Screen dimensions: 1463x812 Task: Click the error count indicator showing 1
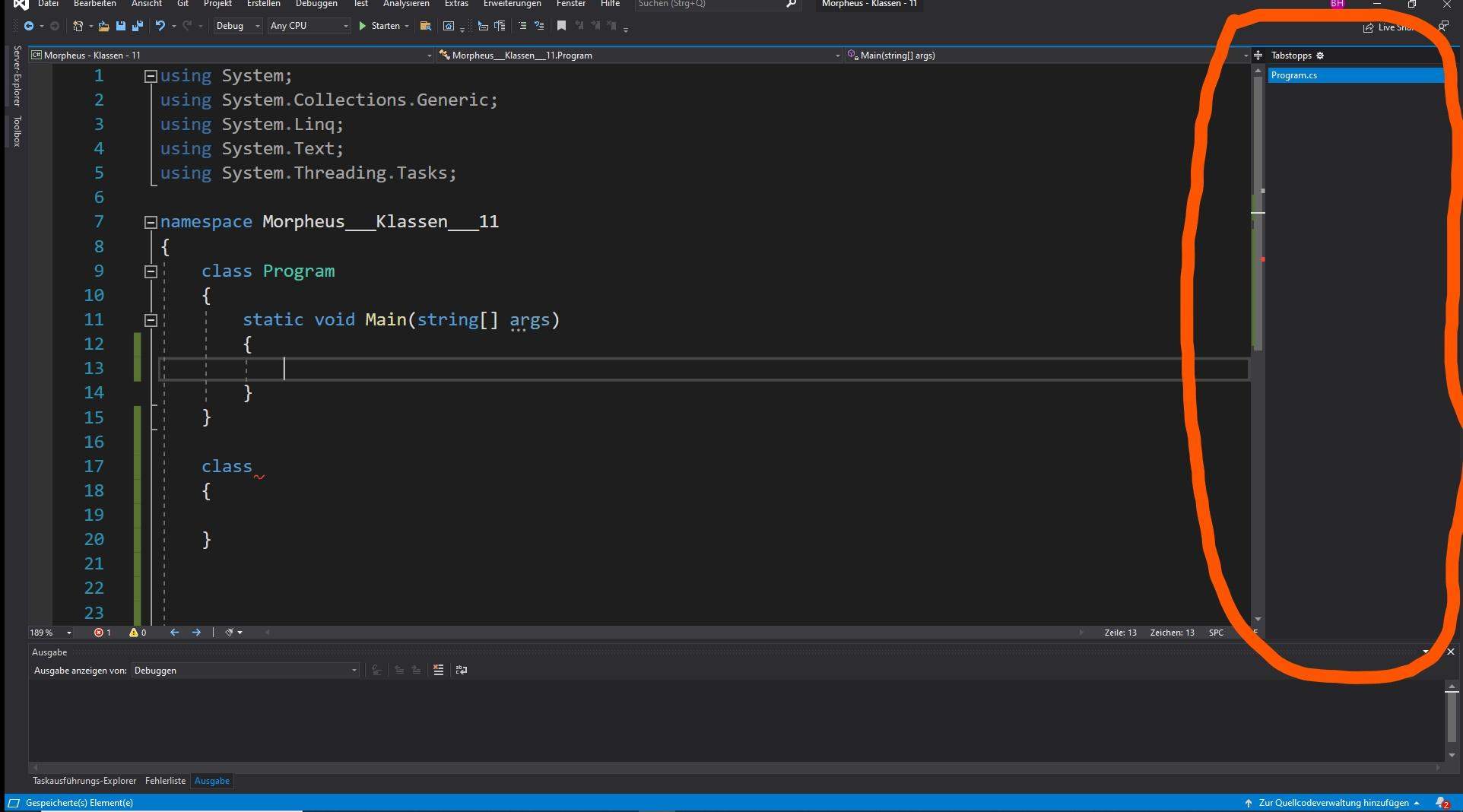[102, 633]
